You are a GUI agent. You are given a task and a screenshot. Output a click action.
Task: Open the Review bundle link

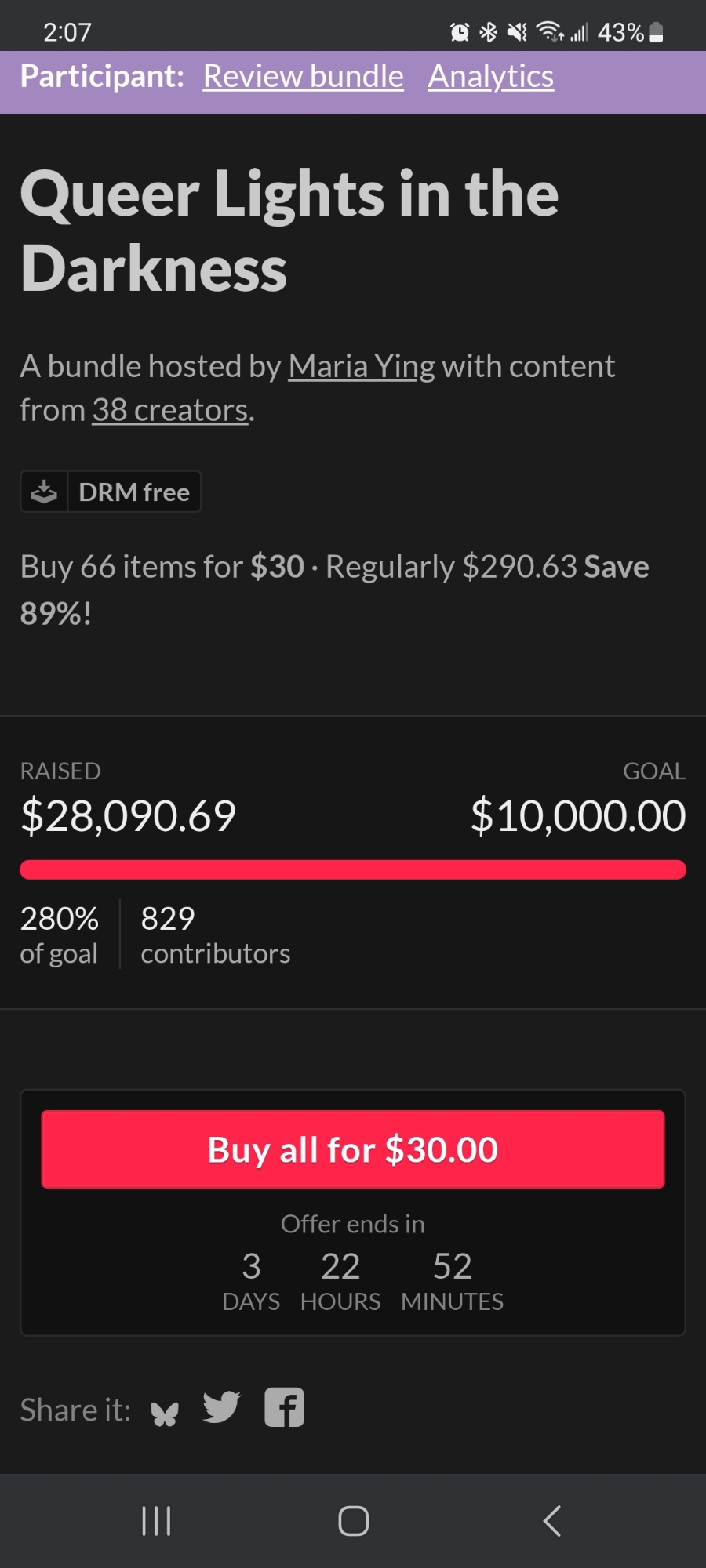point(303,77)
